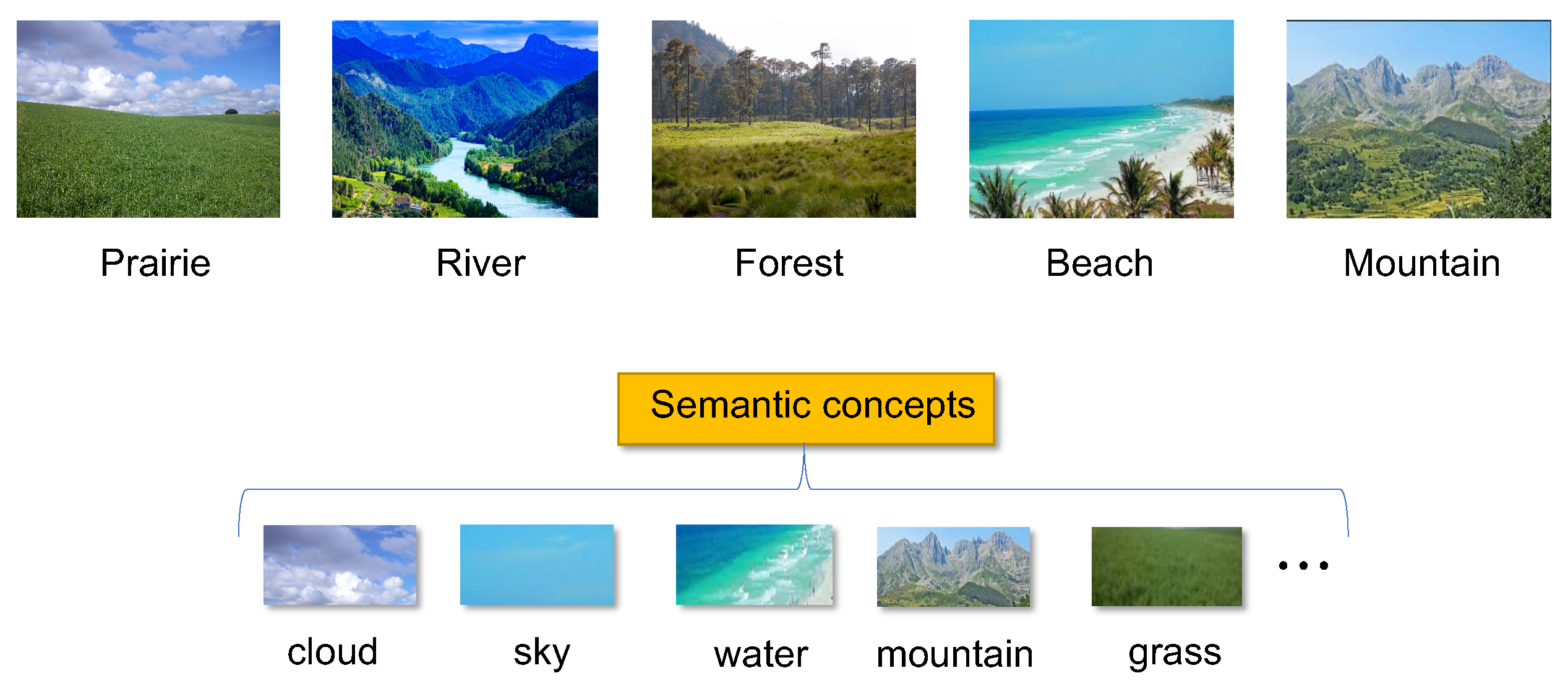
Task: Select the "River" caption label
Action: [x=481, y=263]
